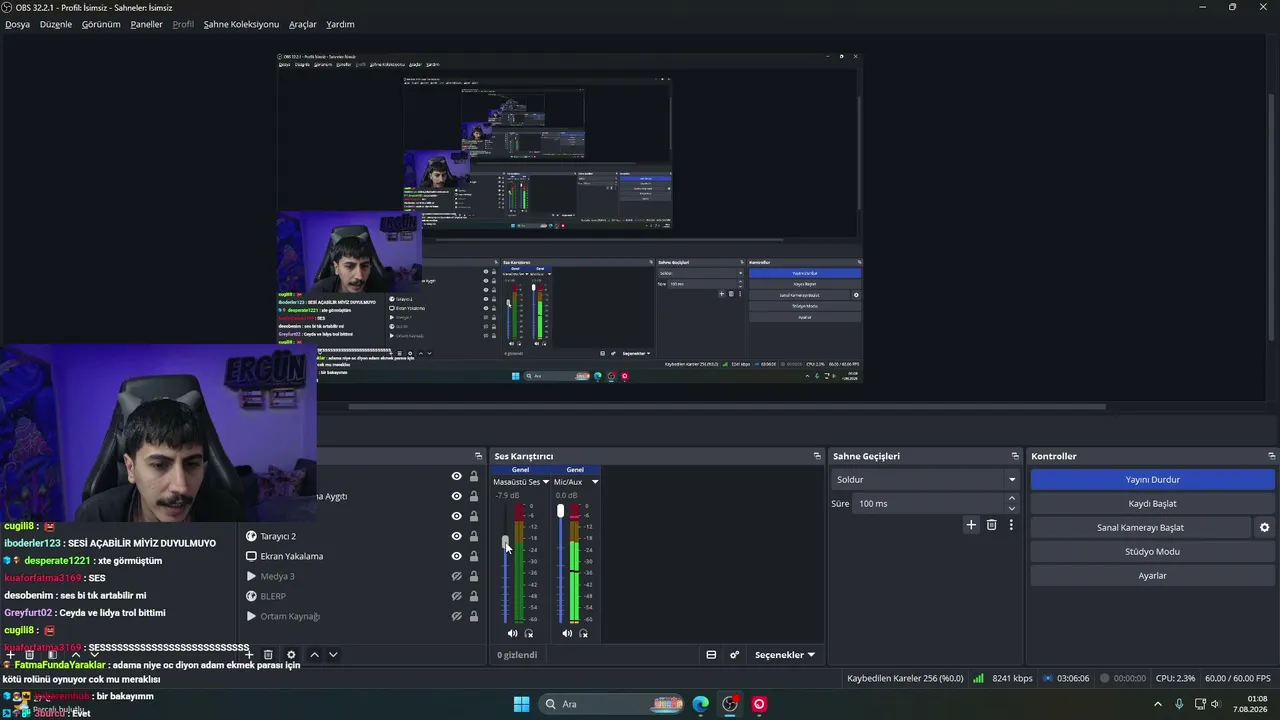Move selected source up

(x=314, y=655)
